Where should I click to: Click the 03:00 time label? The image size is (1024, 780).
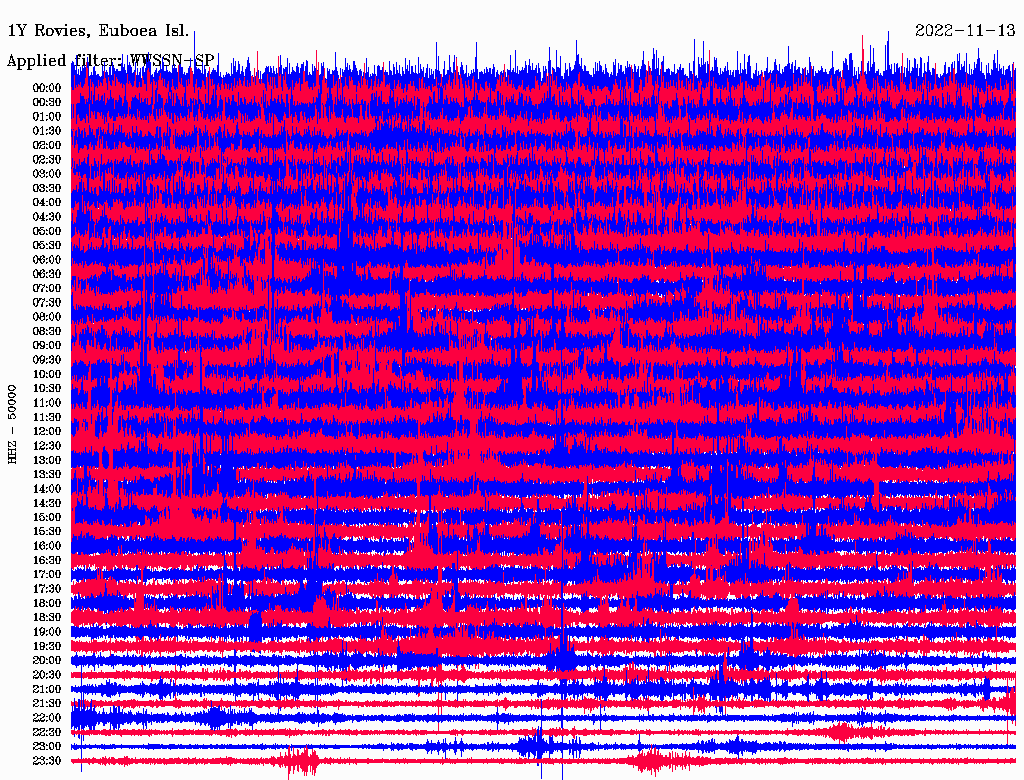pyautogui.click(x=47, y=174)
